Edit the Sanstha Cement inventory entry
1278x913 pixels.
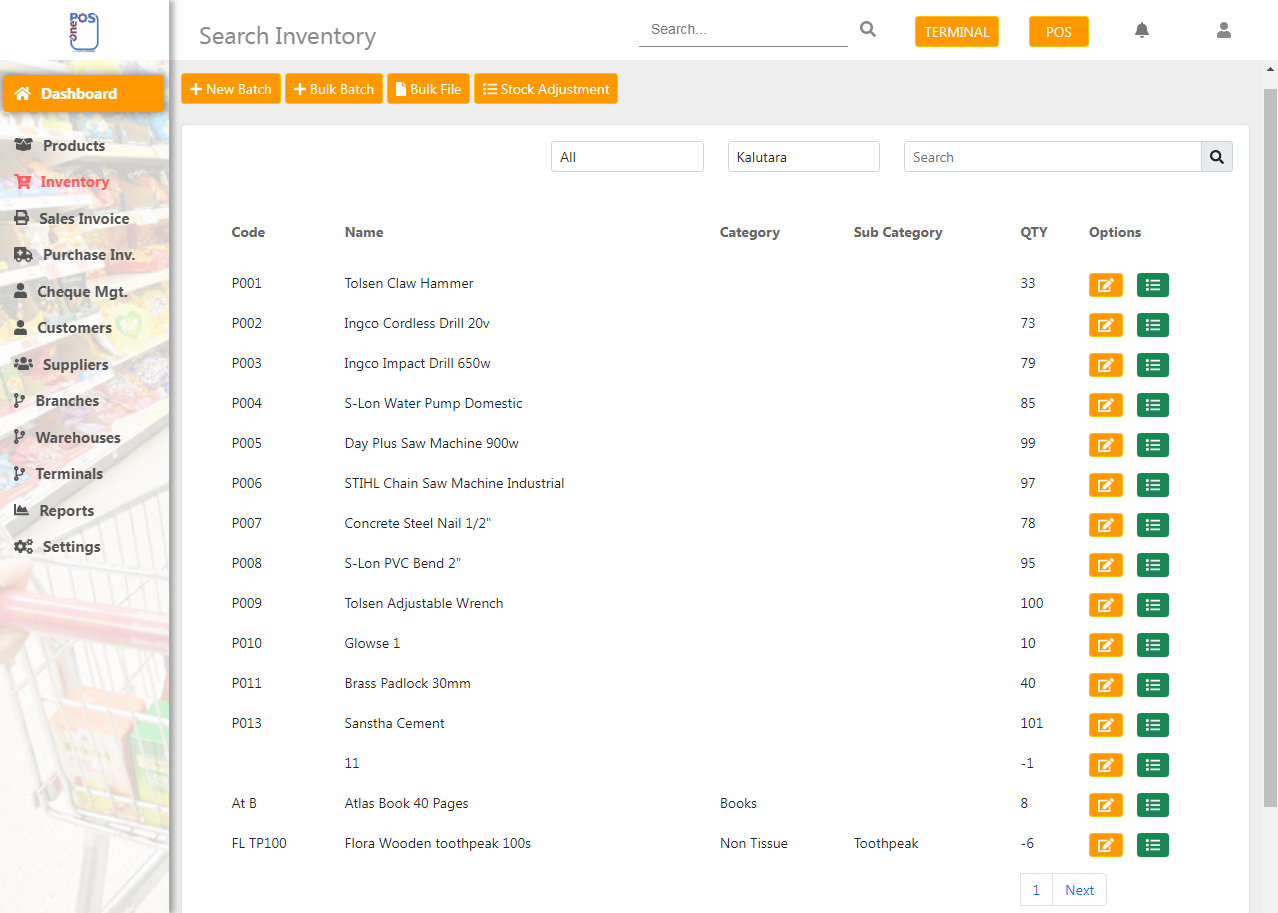click(1105, 725)
